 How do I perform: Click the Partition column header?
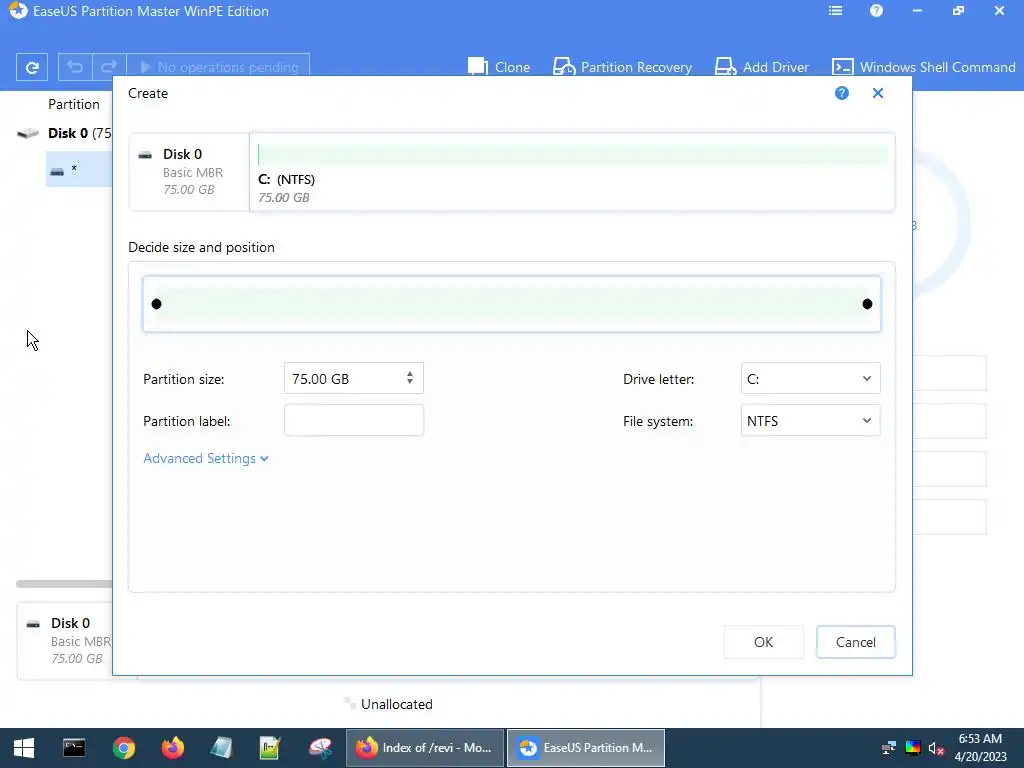click(x=74, y=104)
